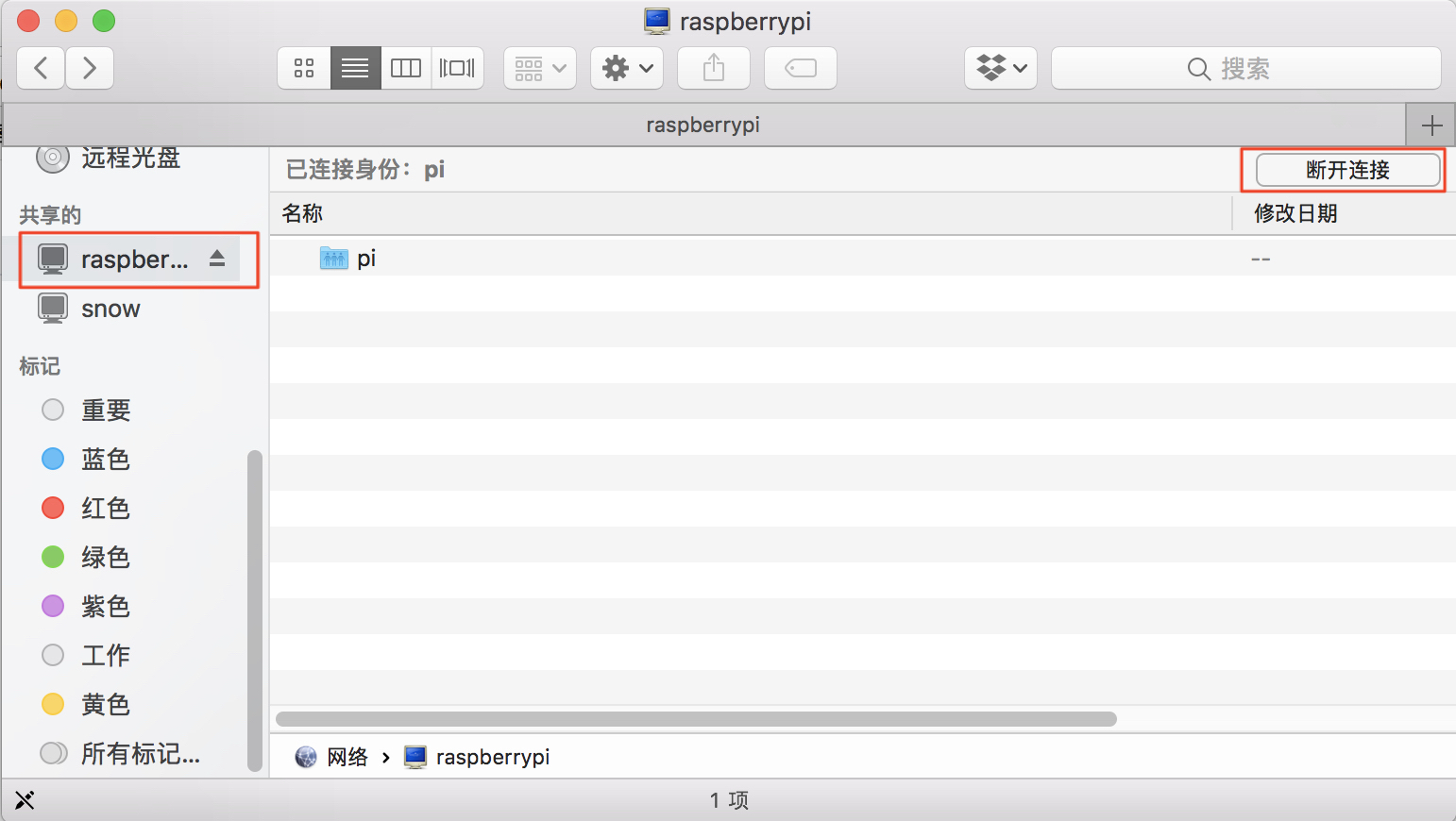
Task: Go back with the left arrow button
Action: (x=41, y=68)
